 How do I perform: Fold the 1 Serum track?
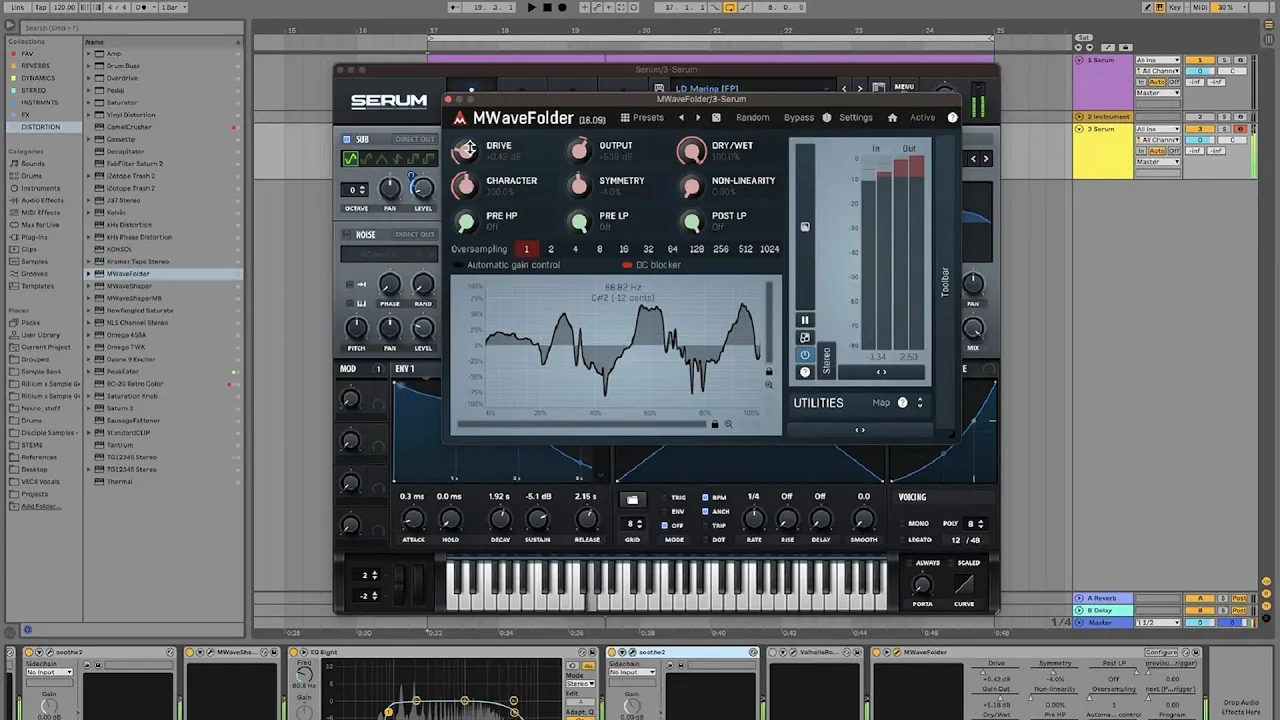1080,60
